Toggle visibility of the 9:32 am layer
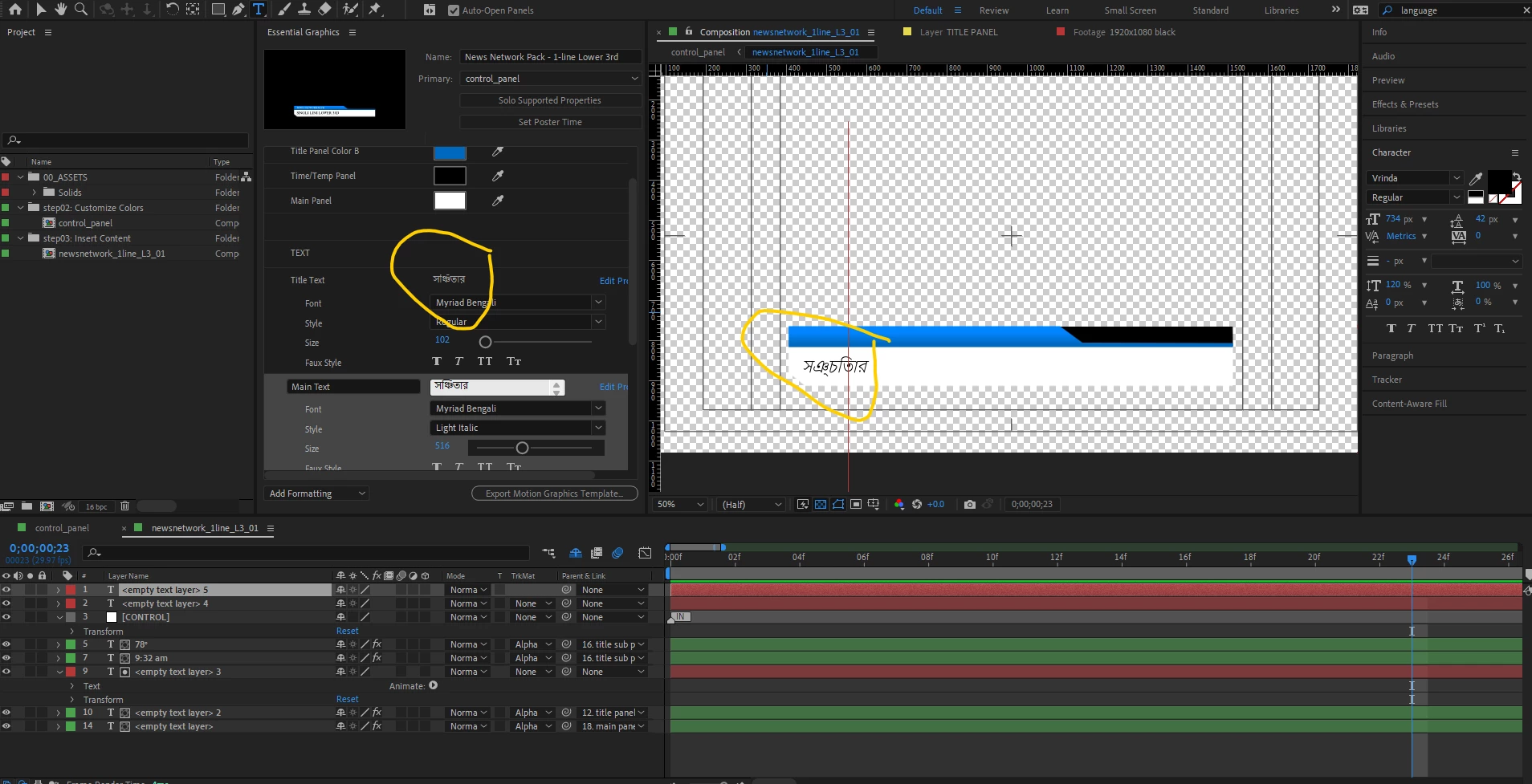Screen dimensions: 1532x784 click(x=6, y=658)
